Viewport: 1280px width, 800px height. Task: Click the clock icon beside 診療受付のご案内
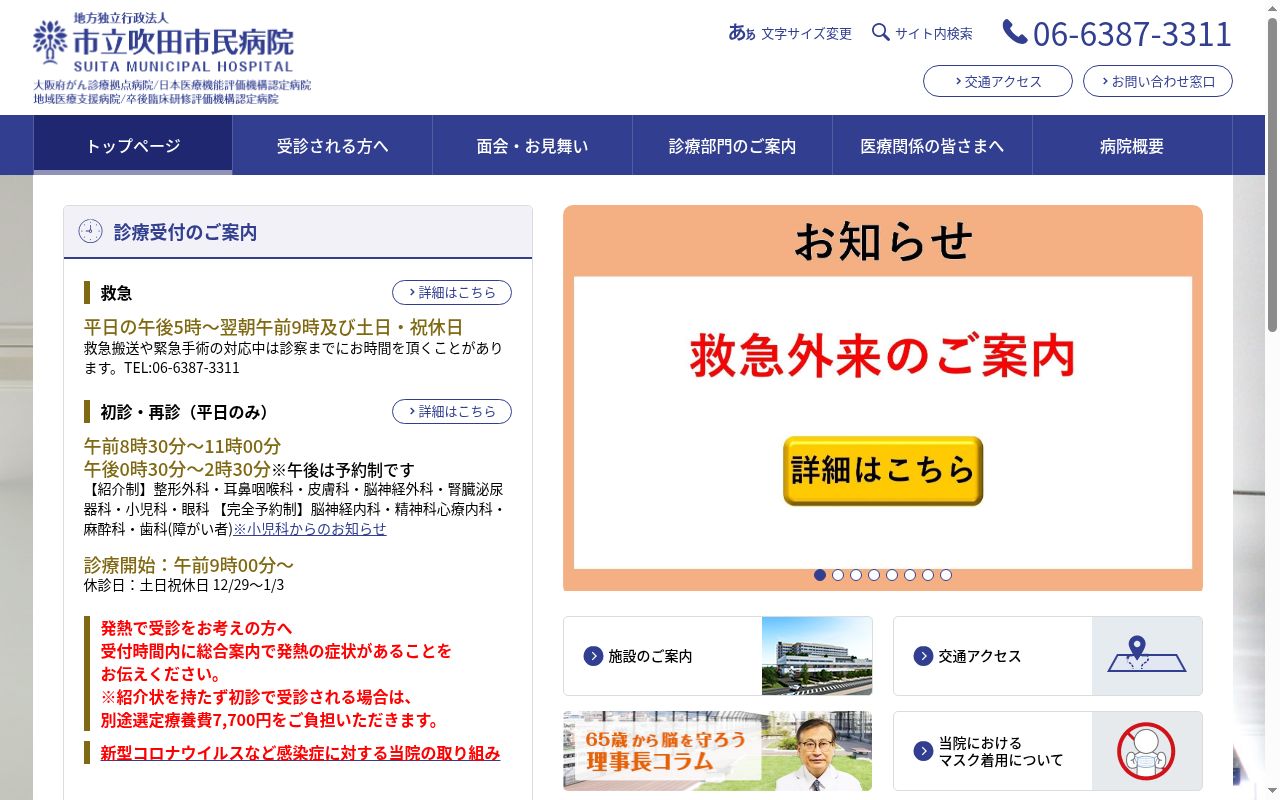[x=90, y=231]
